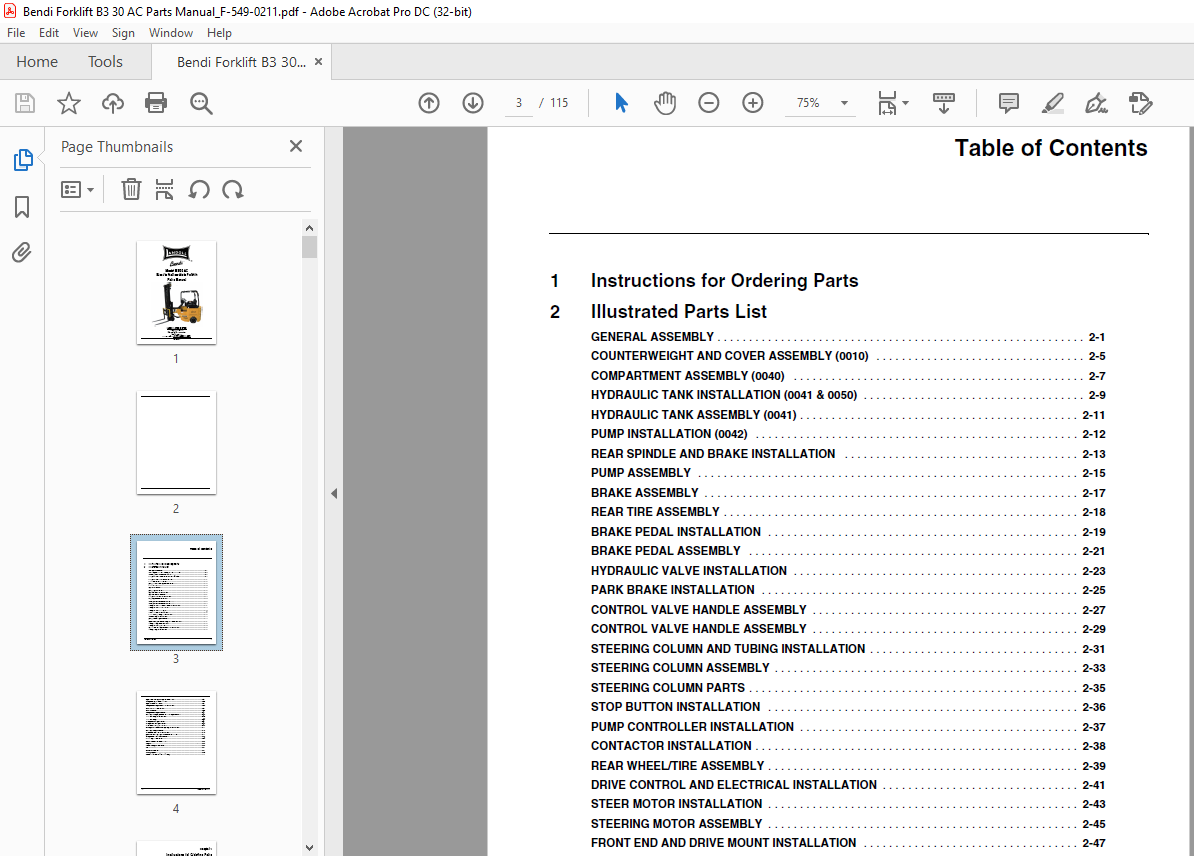Viewport: 1194px width, 856px height.
Task: Click the STOP BUTTON INSTALLATION entry
Action: click(x=848, y=707)
